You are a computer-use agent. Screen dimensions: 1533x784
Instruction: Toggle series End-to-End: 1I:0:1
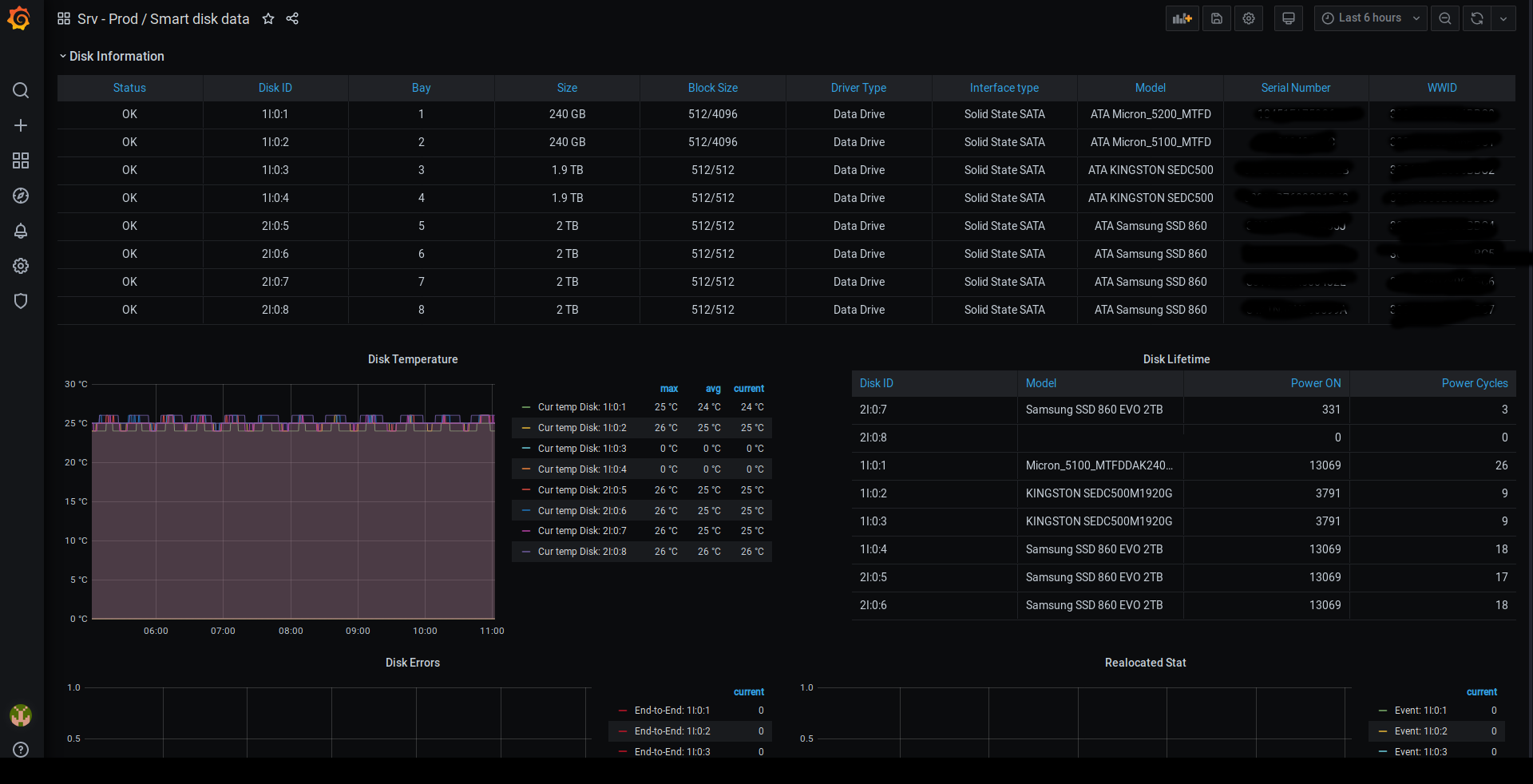click(672, 711)
